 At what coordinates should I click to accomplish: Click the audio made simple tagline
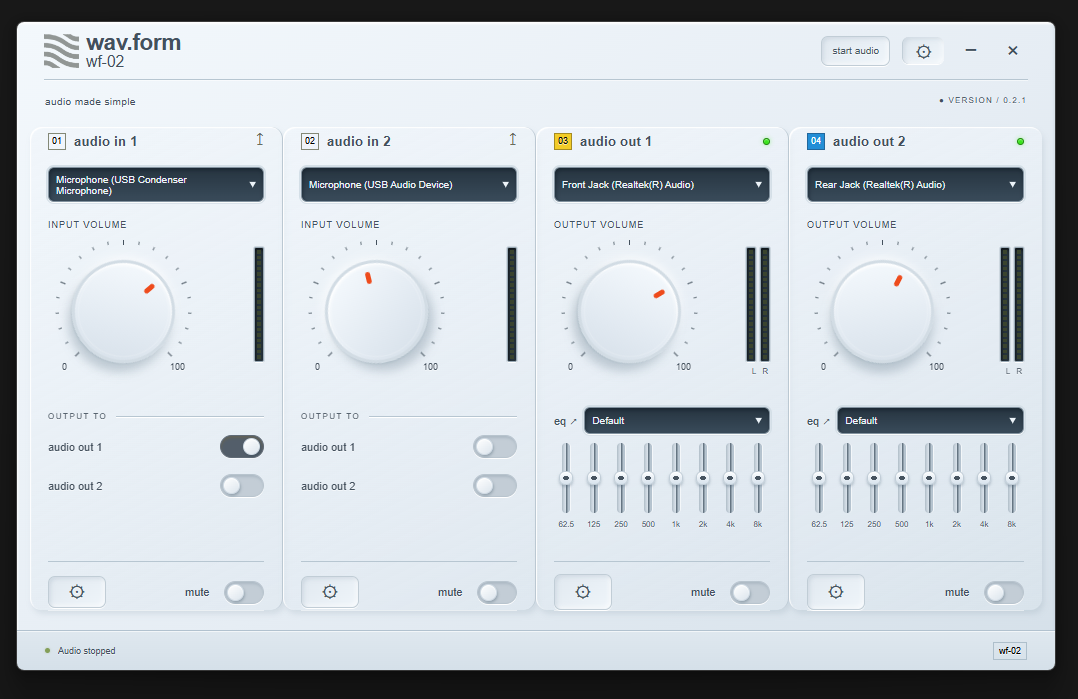tap(90, 102)
